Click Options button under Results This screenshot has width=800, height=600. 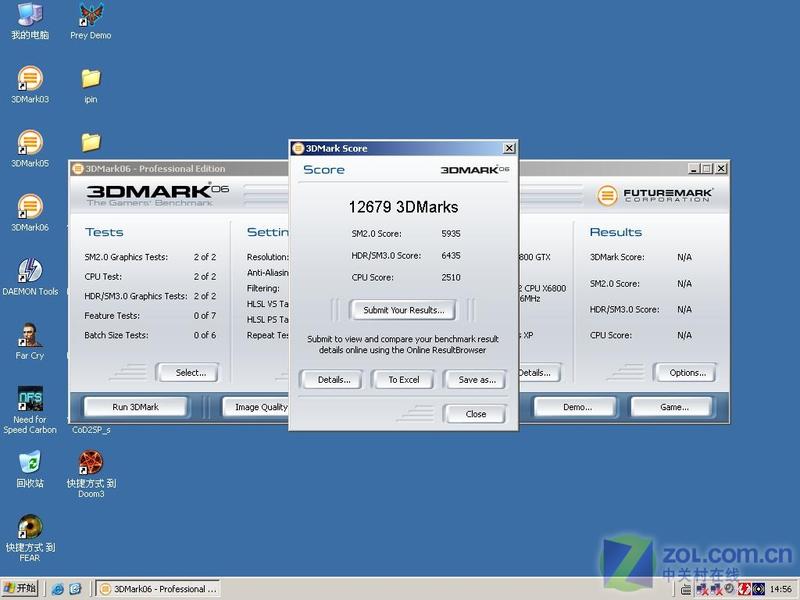[687, 372]
